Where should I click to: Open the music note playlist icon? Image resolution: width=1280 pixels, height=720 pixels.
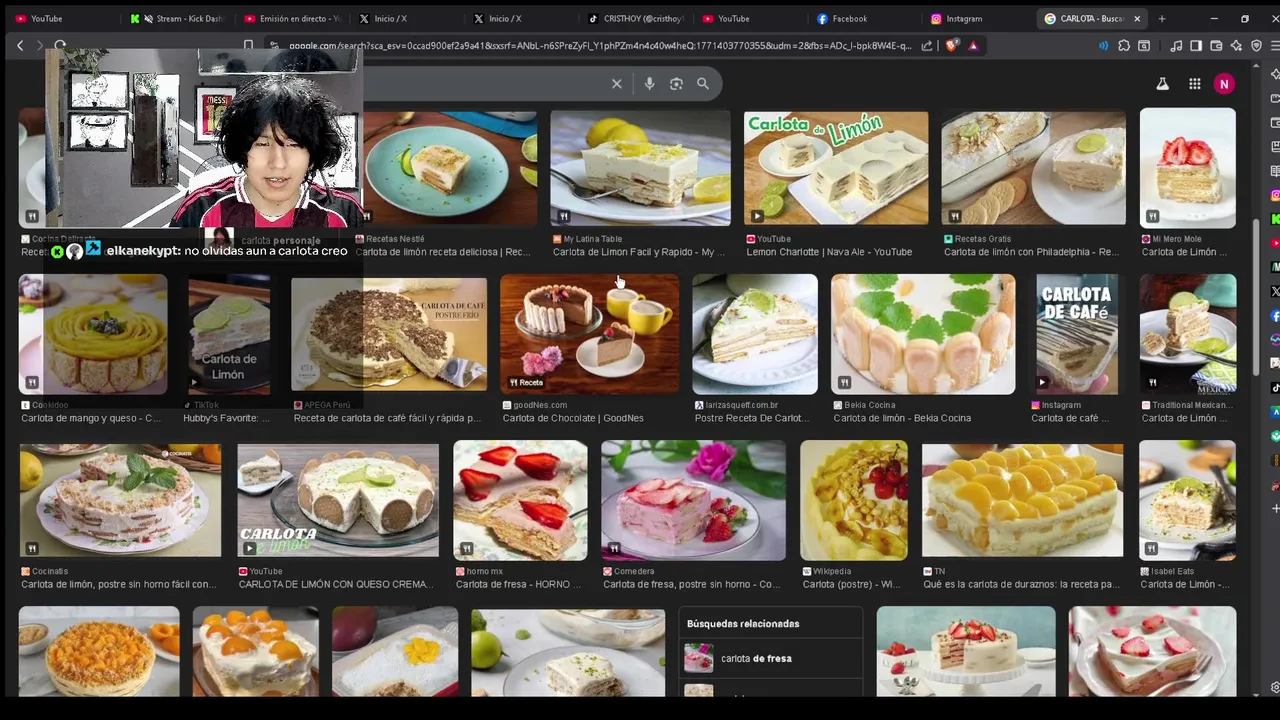[1176, 45]
